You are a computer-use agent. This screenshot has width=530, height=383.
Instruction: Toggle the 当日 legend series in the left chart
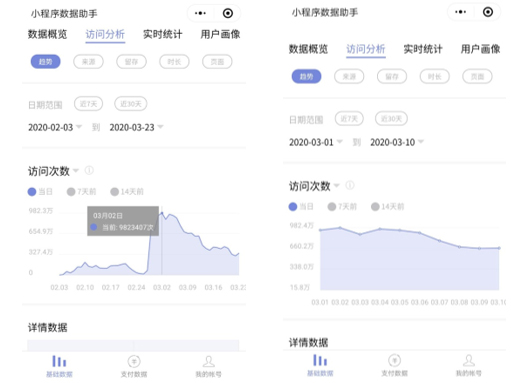[x=40, y=192]
